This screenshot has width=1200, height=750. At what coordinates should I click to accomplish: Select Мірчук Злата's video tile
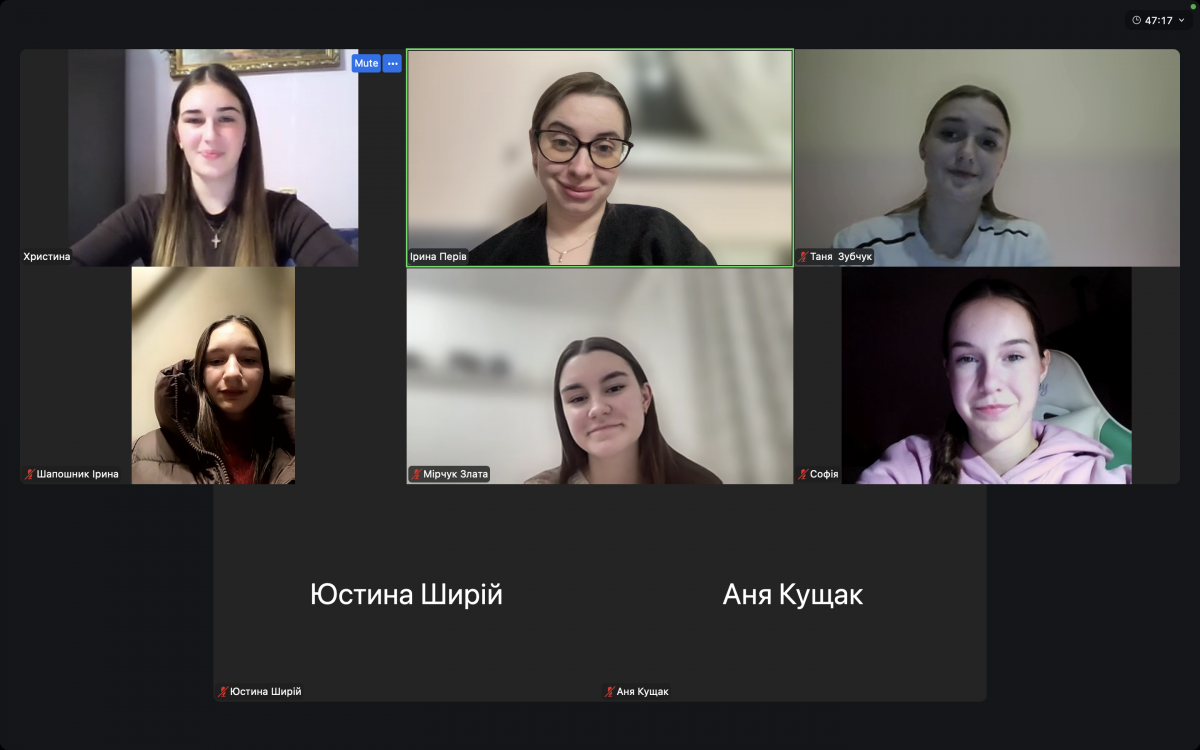point(600,375)
